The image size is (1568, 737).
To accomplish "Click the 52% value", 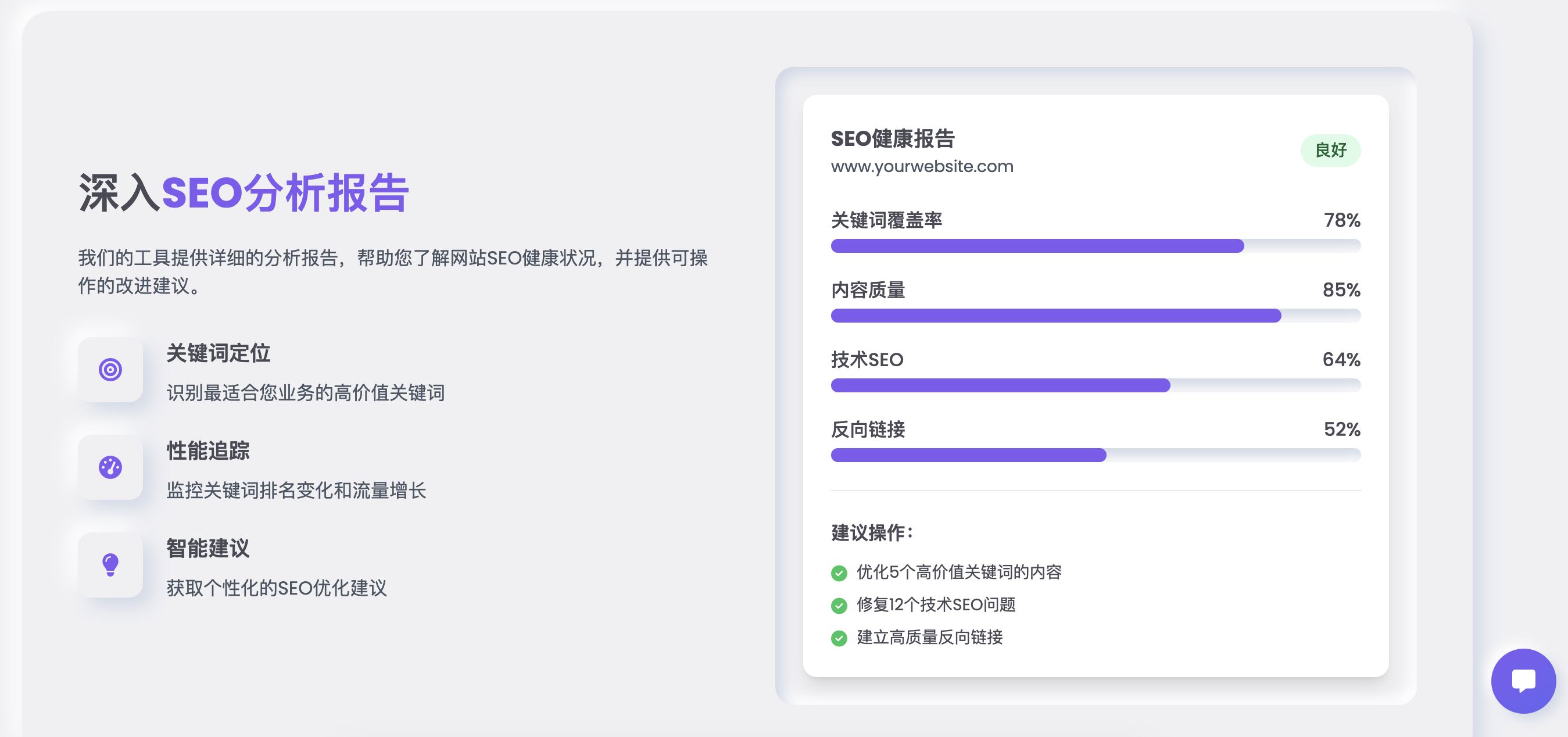I will point(1342,429).
